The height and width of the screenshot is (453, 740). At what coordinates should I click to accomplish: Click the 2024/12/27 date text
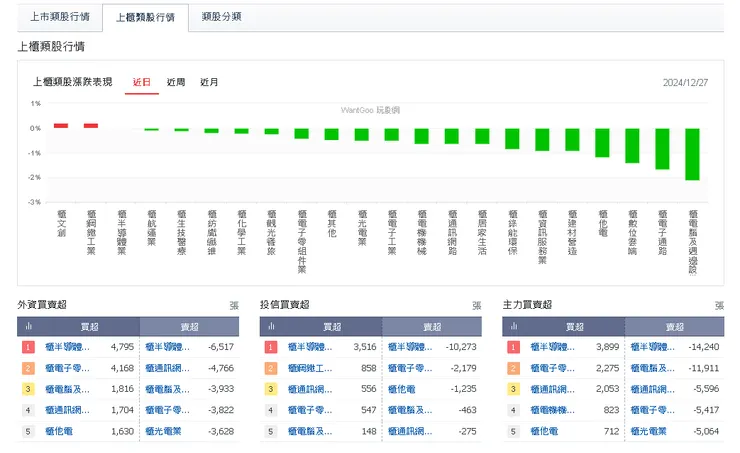[x=685, y=83]
